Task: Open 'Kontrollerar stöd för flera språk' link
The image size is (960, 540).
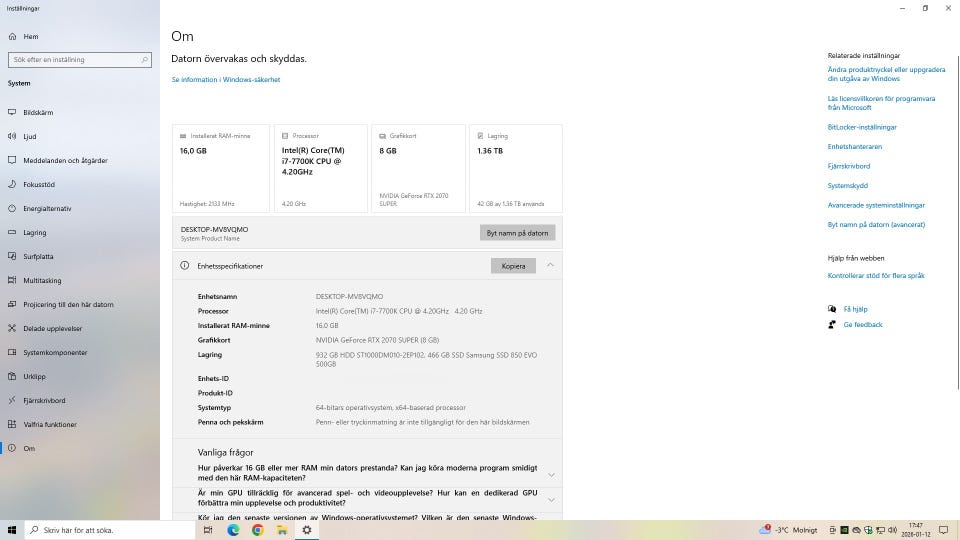Action: (876, 276)
